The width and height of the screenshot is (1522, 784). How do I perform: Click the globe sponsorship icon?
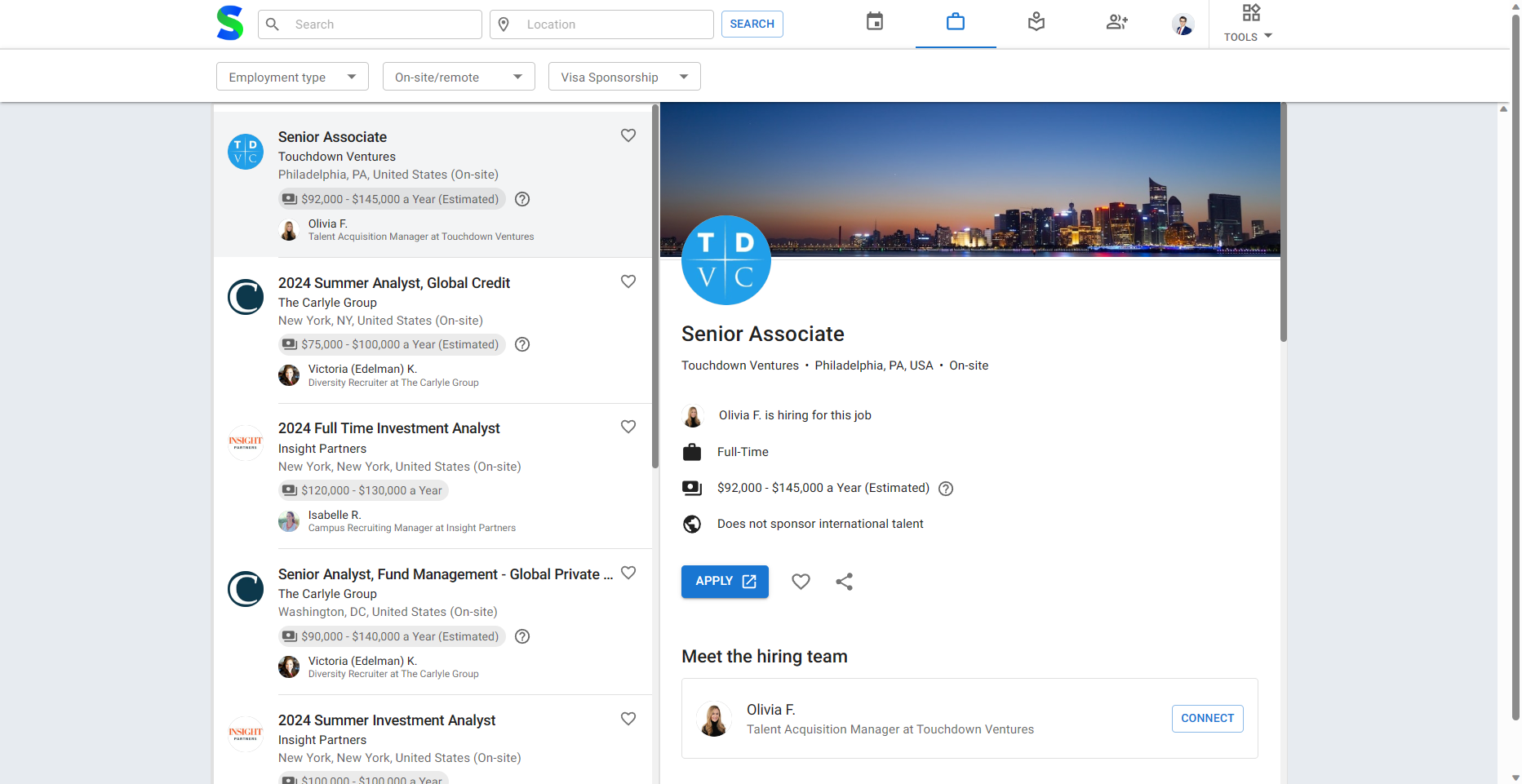coord(692,524)
